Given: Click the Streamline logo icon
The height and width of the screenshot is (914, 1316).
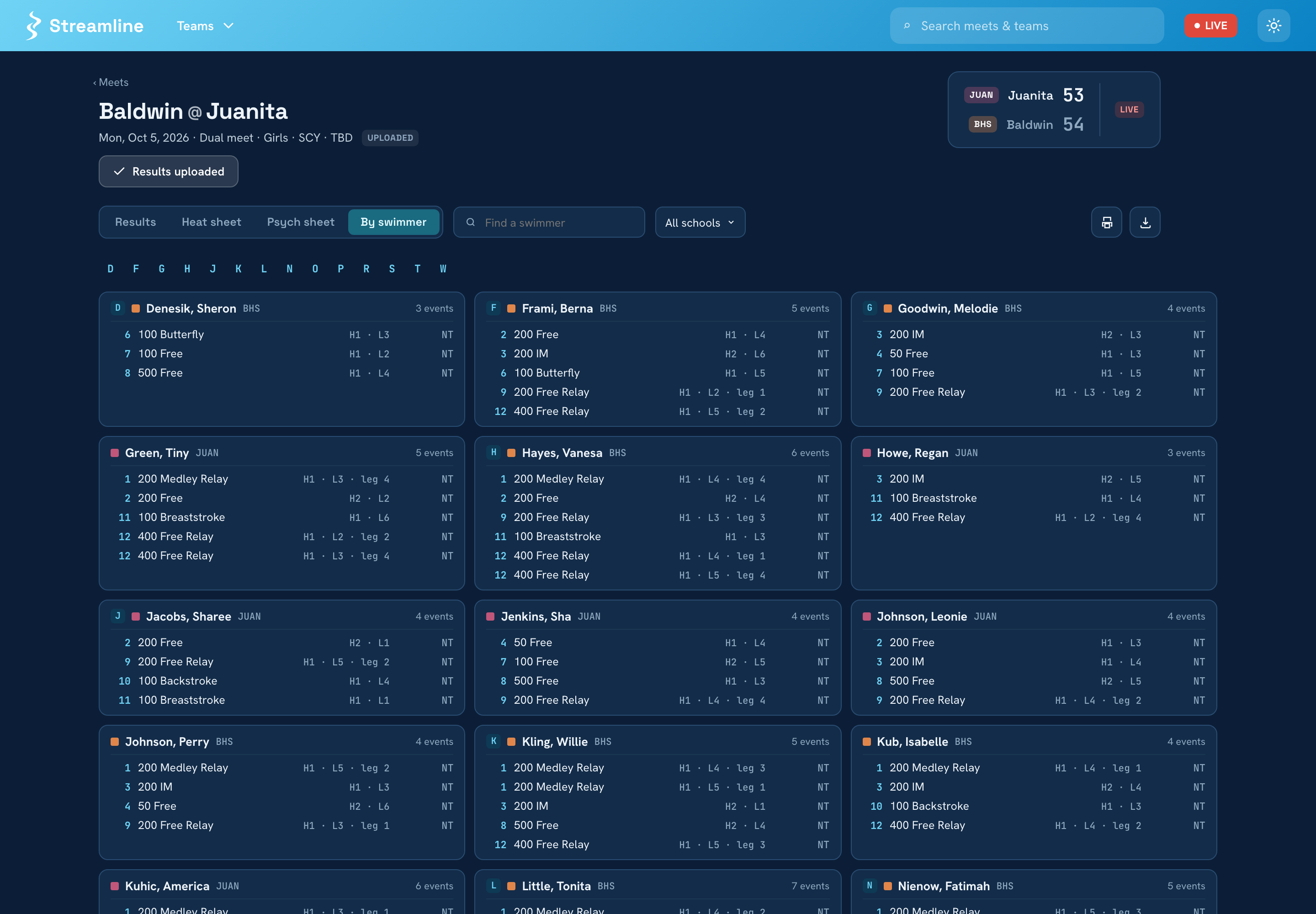Looking at the screenshot, I should pos(34,26).
